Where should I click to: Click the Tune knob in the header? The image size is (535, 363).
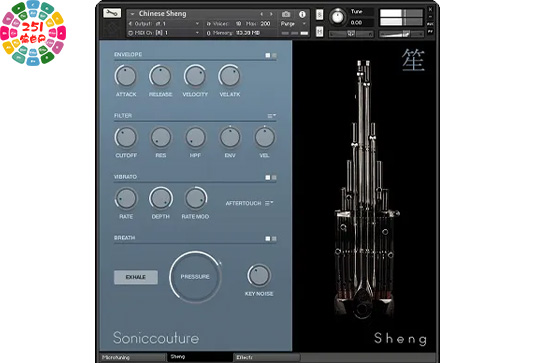point(338,17)
